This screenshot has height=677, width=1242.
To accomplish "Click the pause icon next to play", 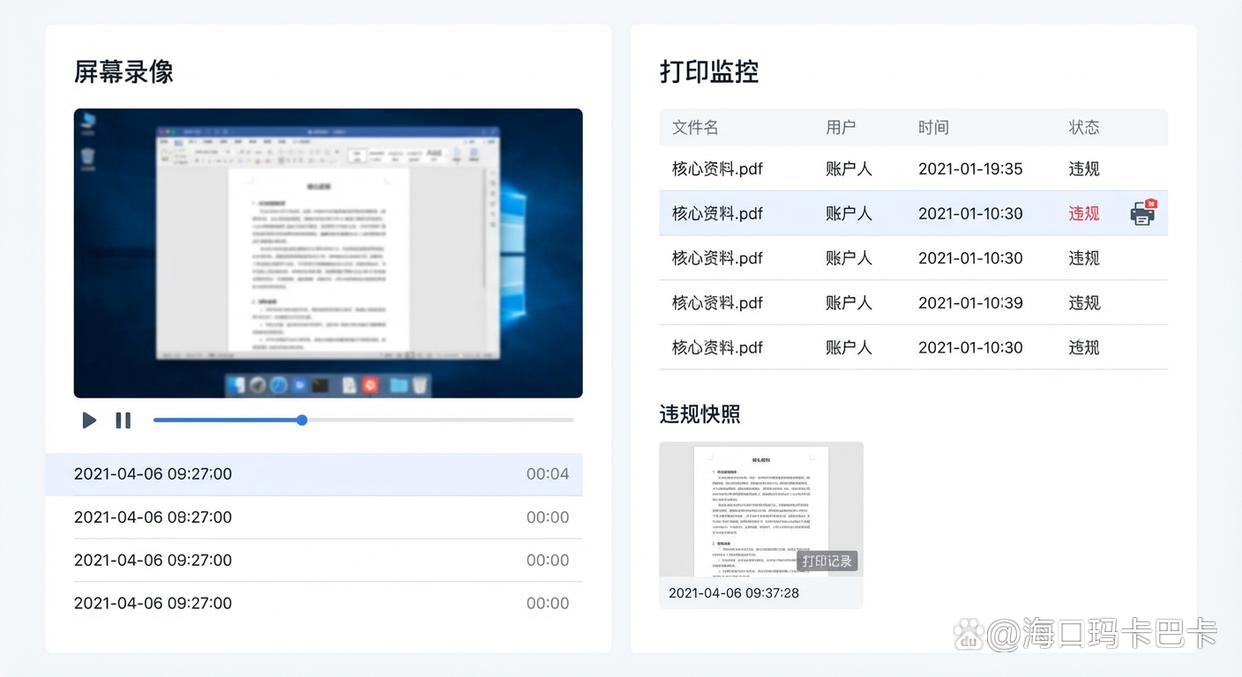I will 123,420.
